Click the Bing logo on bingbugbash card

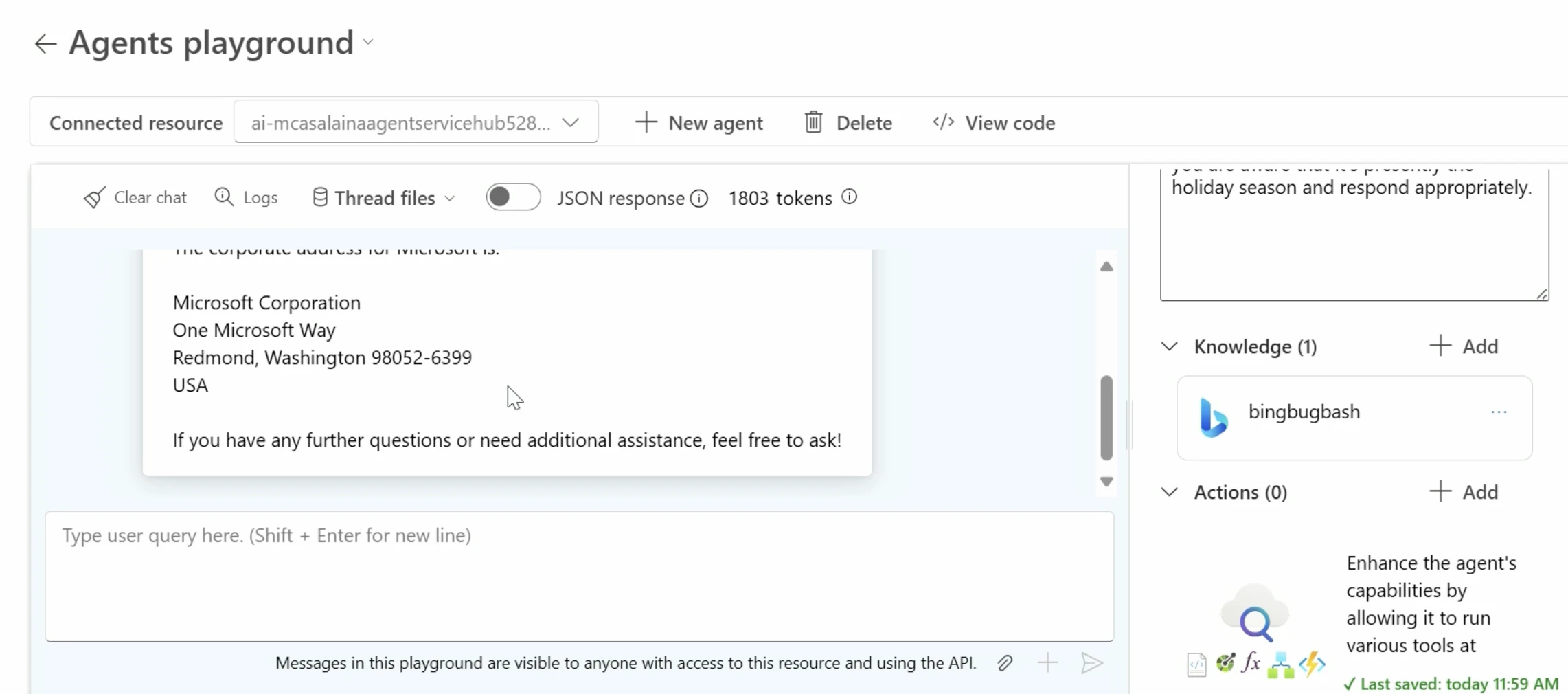point(1214,417)
